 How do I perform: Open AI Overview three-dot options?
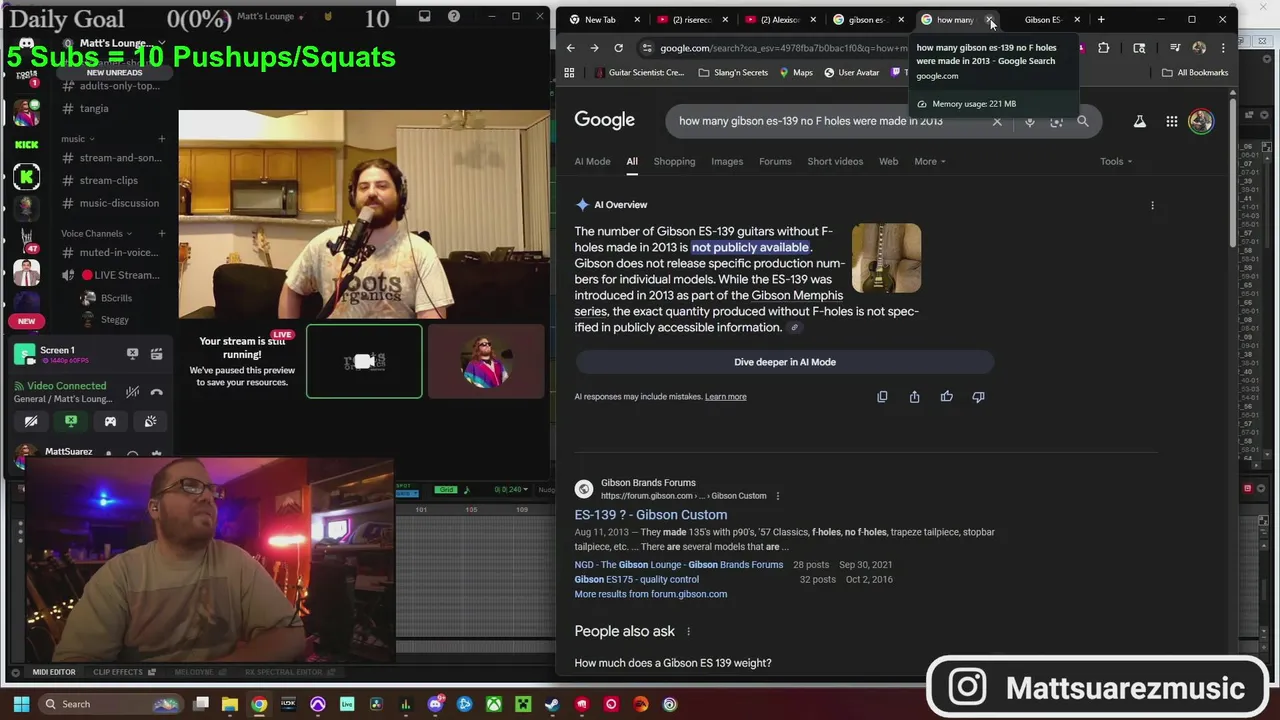pyautogui.click(x=1152, y=205)
